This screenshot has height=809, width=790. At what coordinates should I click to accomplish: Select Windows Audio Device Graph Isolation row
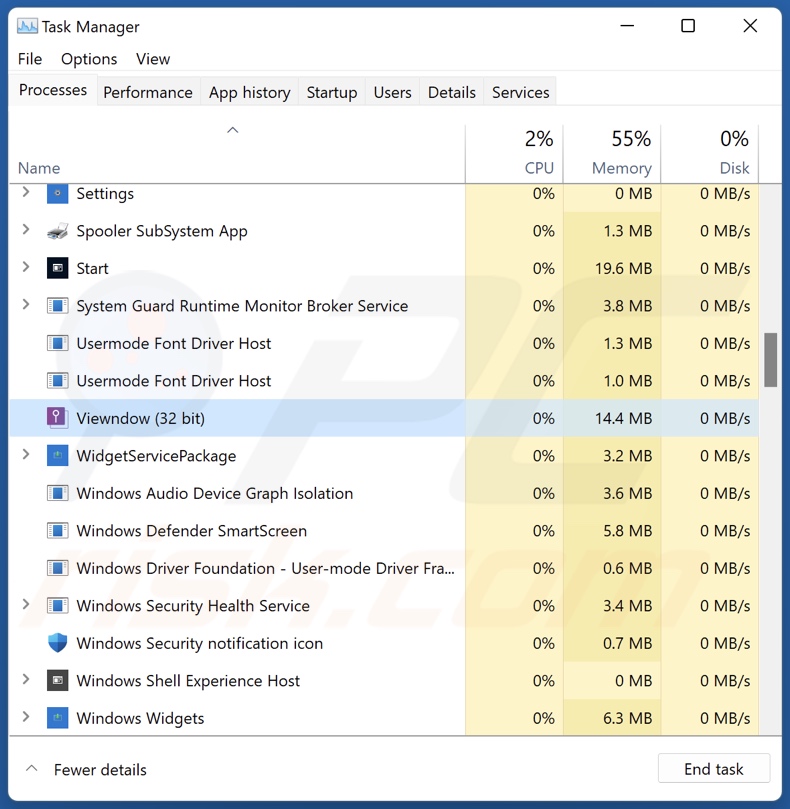(x=384, y=493)
